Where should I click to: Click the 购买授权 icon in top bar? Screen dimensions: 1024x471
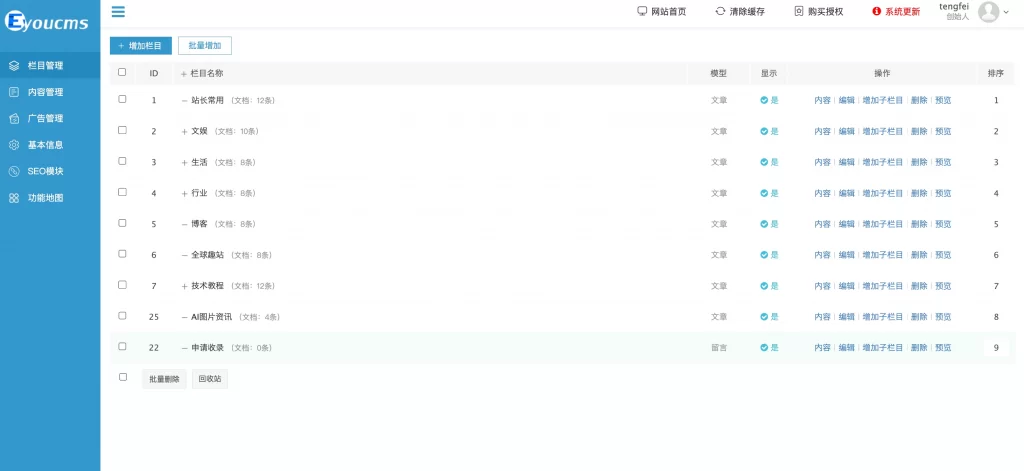pyautogui.click(x=798, y=11)
